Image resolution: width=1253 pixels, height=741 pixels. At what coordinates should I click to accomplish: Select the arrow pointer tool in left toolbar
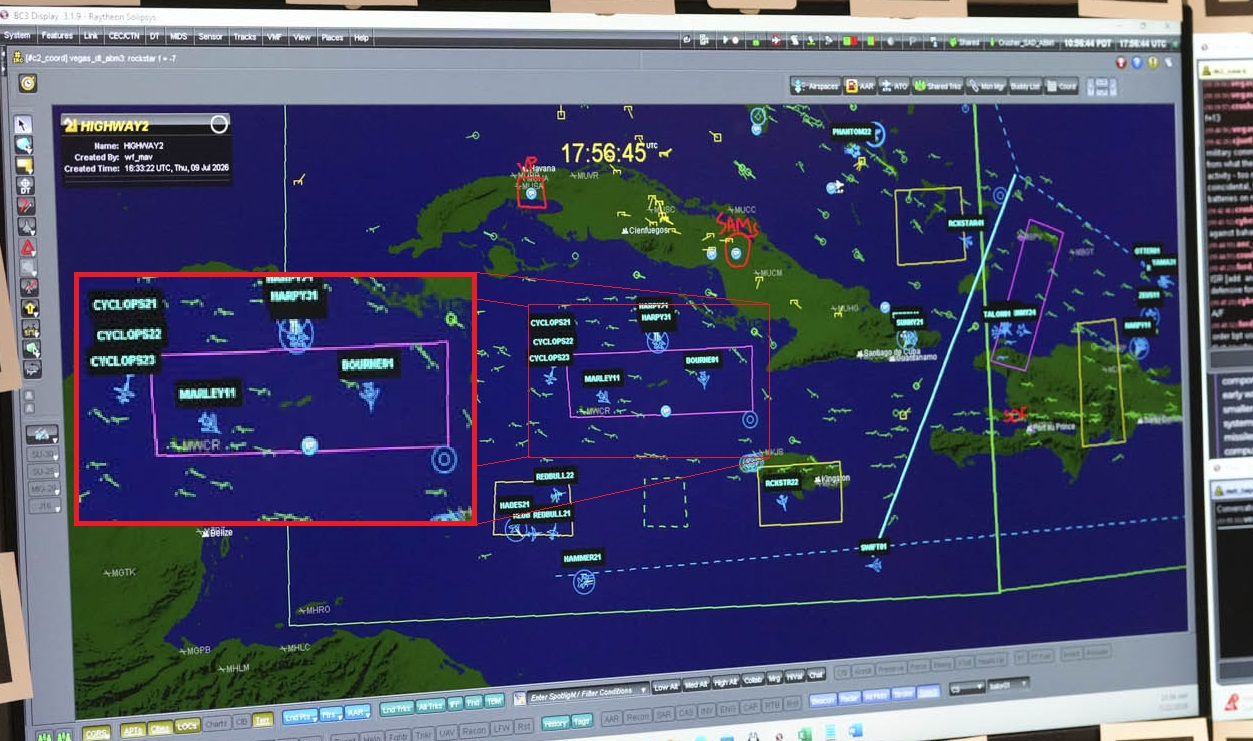(x=24, y=124)
